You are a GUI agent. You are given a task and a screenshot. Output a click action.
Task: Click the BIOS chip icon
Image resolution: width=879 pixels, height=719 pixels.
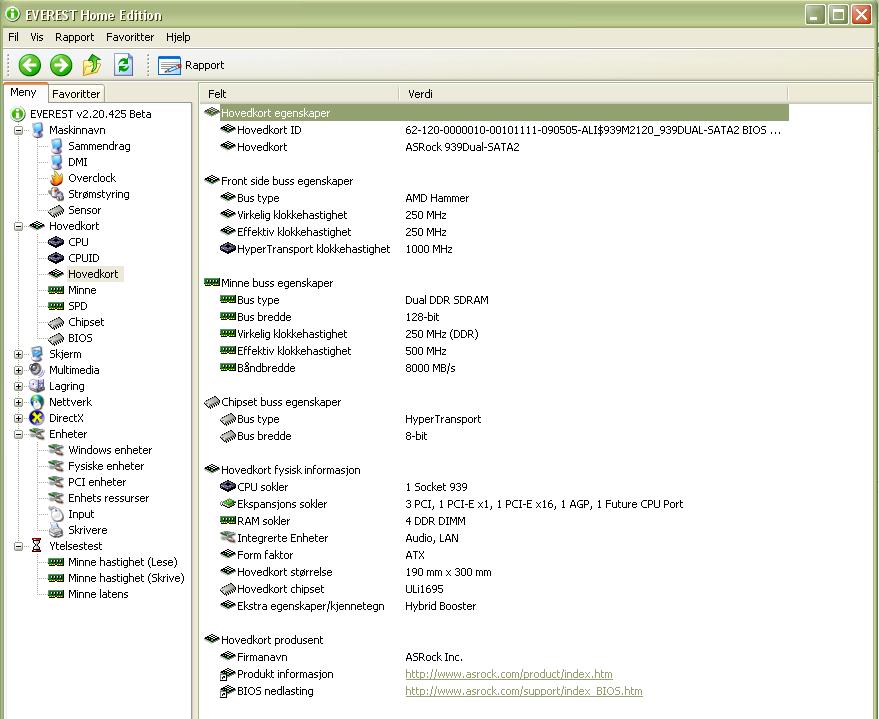(56, 338)
